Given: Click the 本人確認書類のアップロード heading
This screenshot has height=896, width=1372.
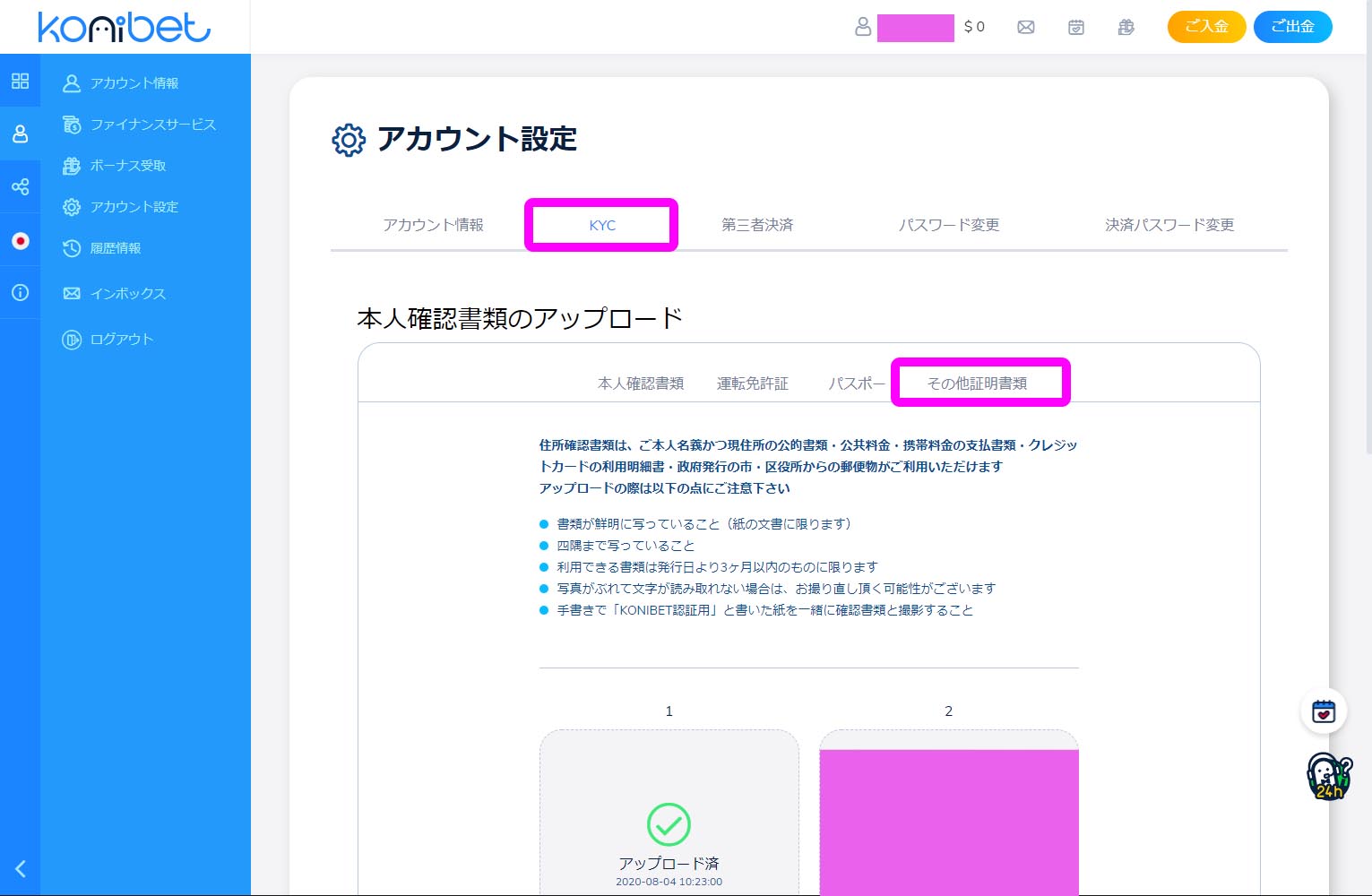Looking at the screenshot, I should [520, 319].
